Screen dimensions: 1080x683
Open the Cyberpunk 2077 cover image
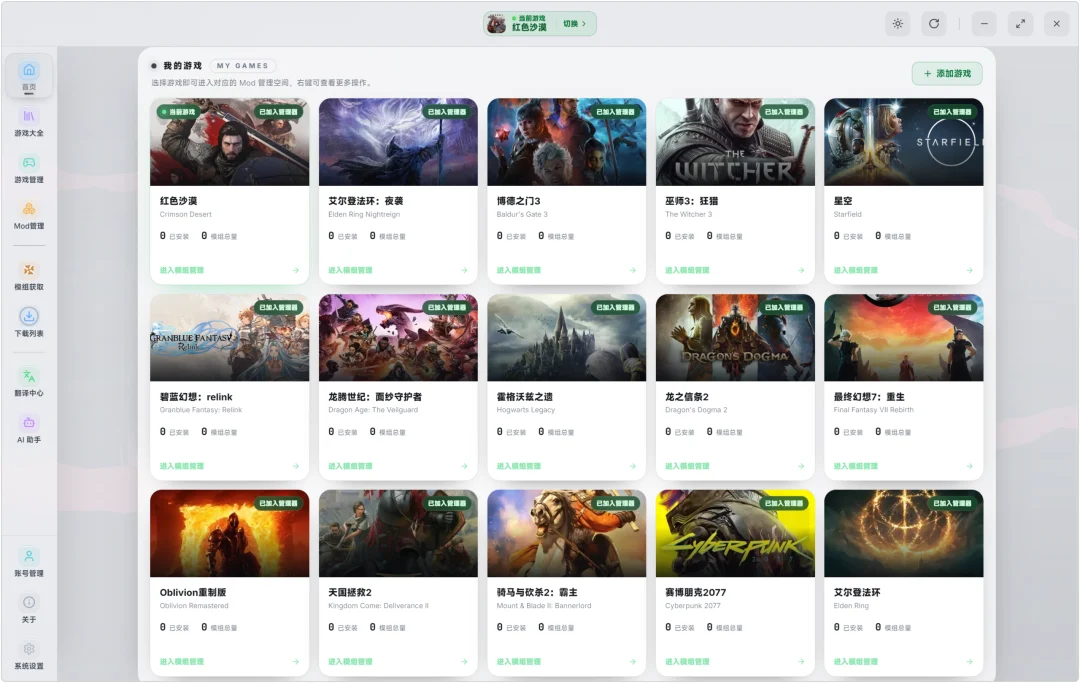click(735, 534)
